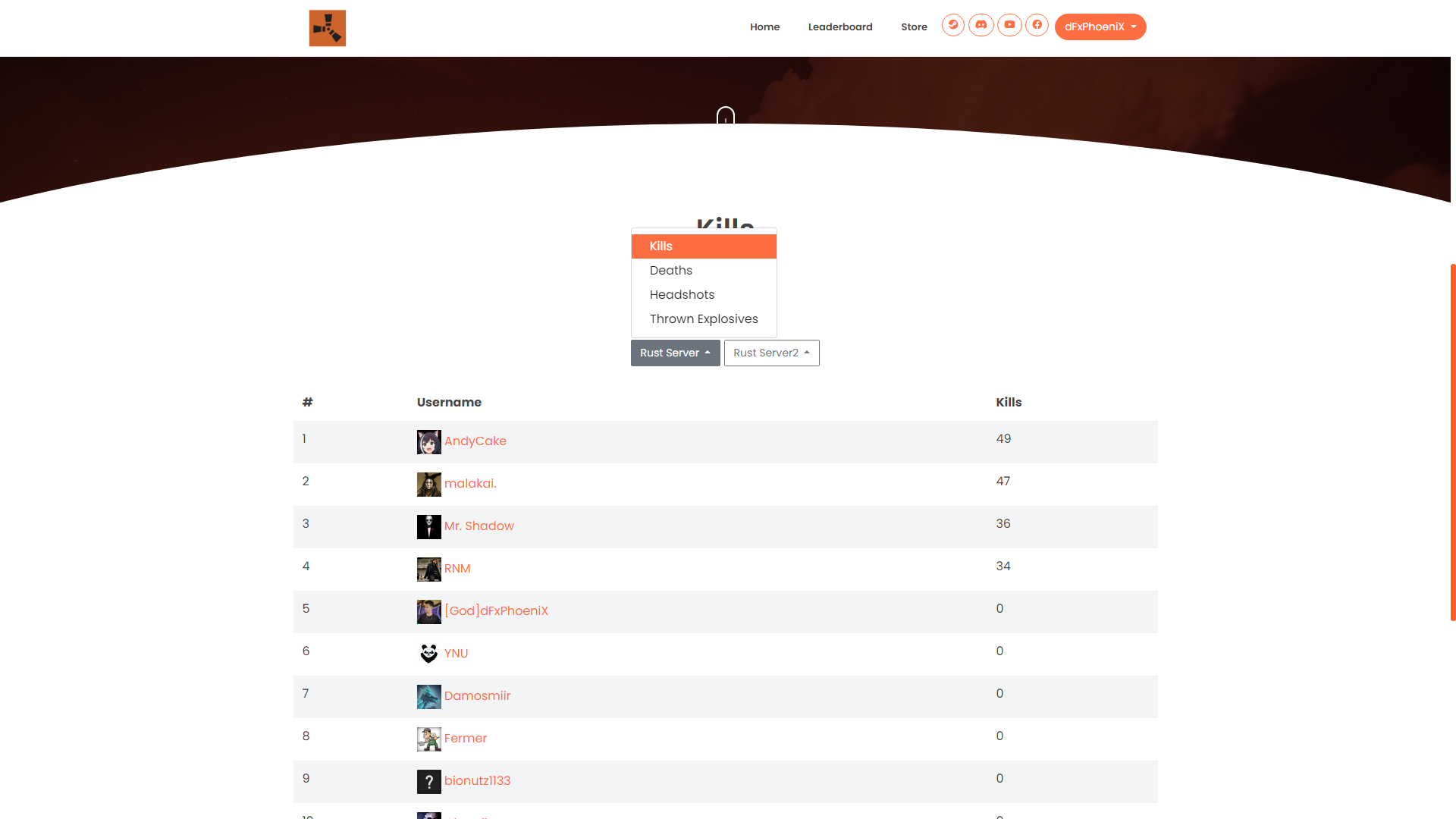Click malakai. player profile avatar

coord(429,484)
